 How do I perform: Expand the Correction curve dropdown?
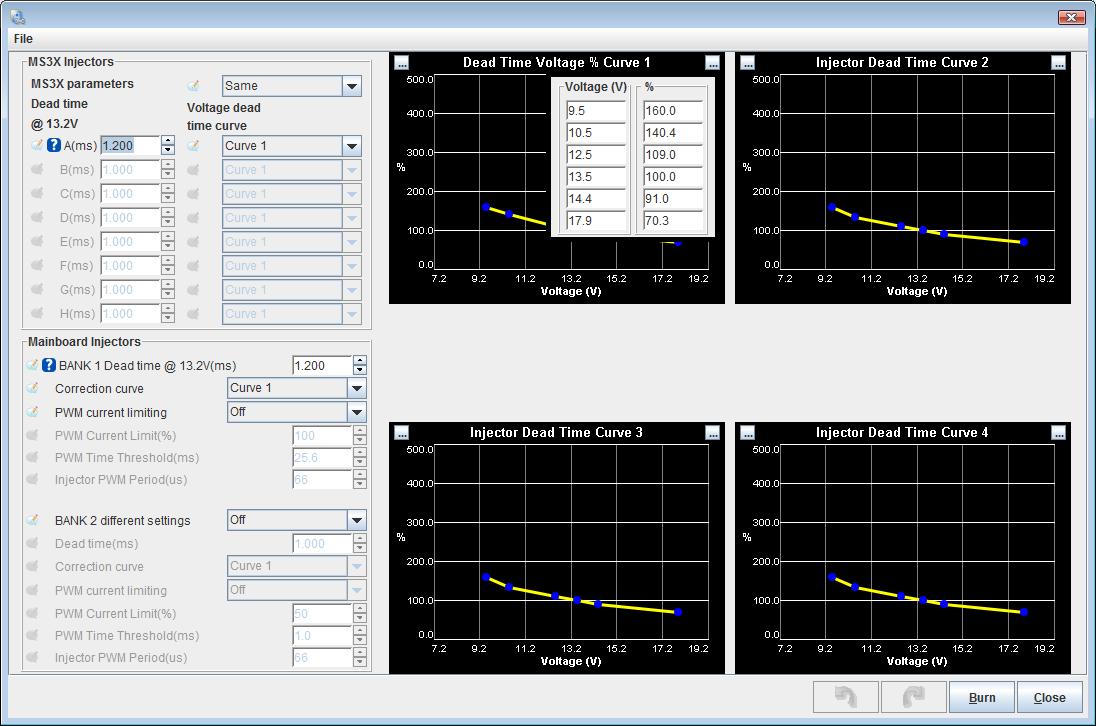357,388
